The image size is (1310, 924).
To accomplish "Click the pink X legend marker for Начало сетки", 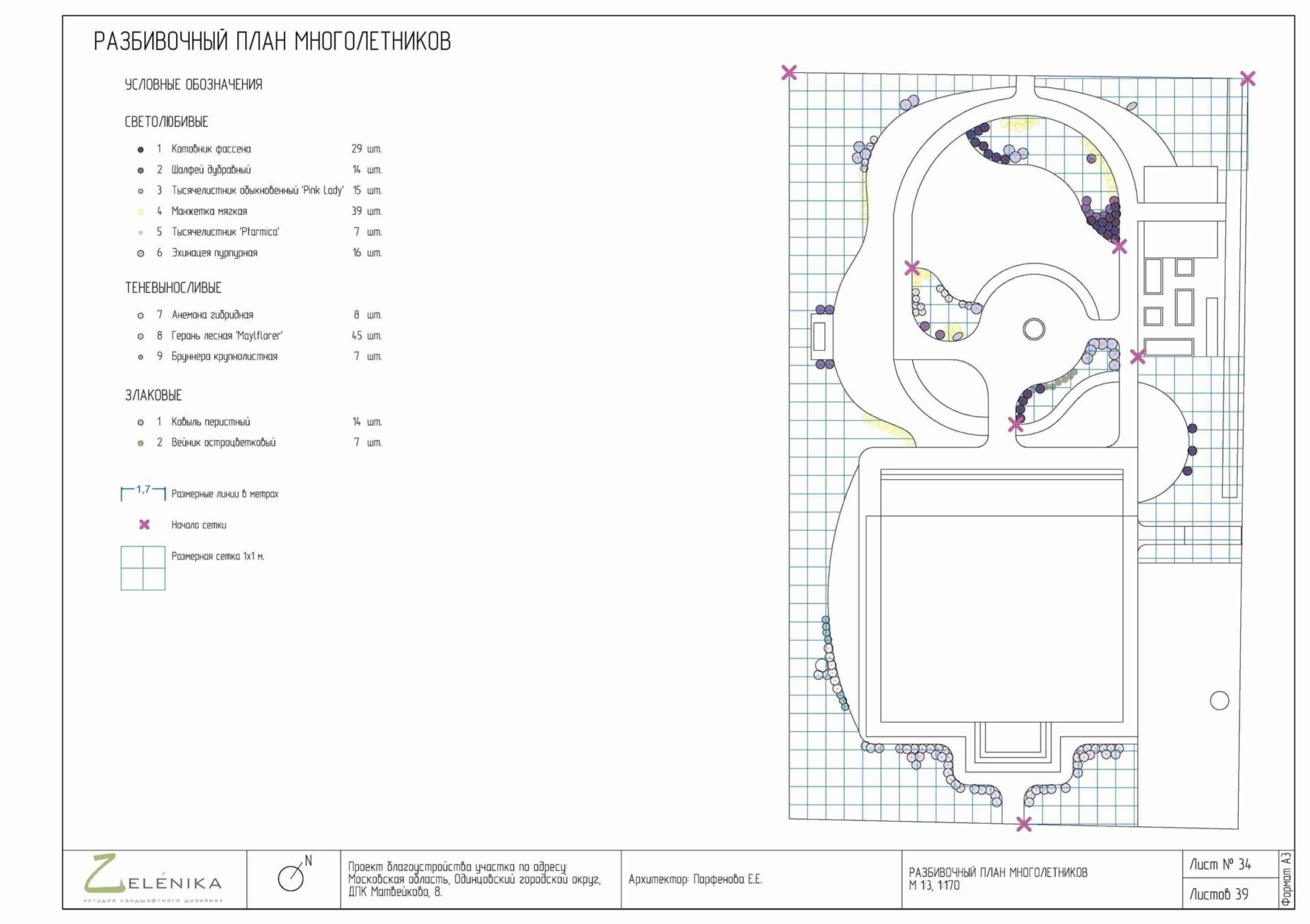I will (x=144, y=525).
